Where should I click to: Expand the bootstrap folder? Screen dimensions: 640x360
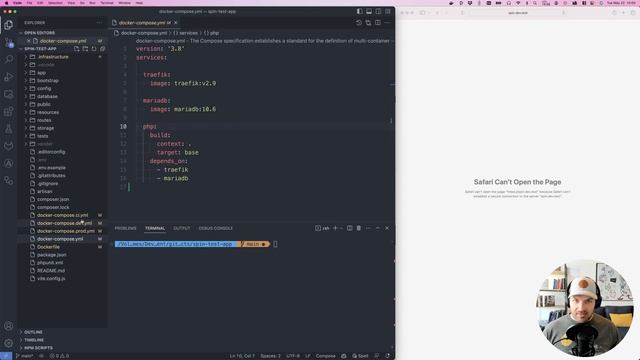(48, 80)
